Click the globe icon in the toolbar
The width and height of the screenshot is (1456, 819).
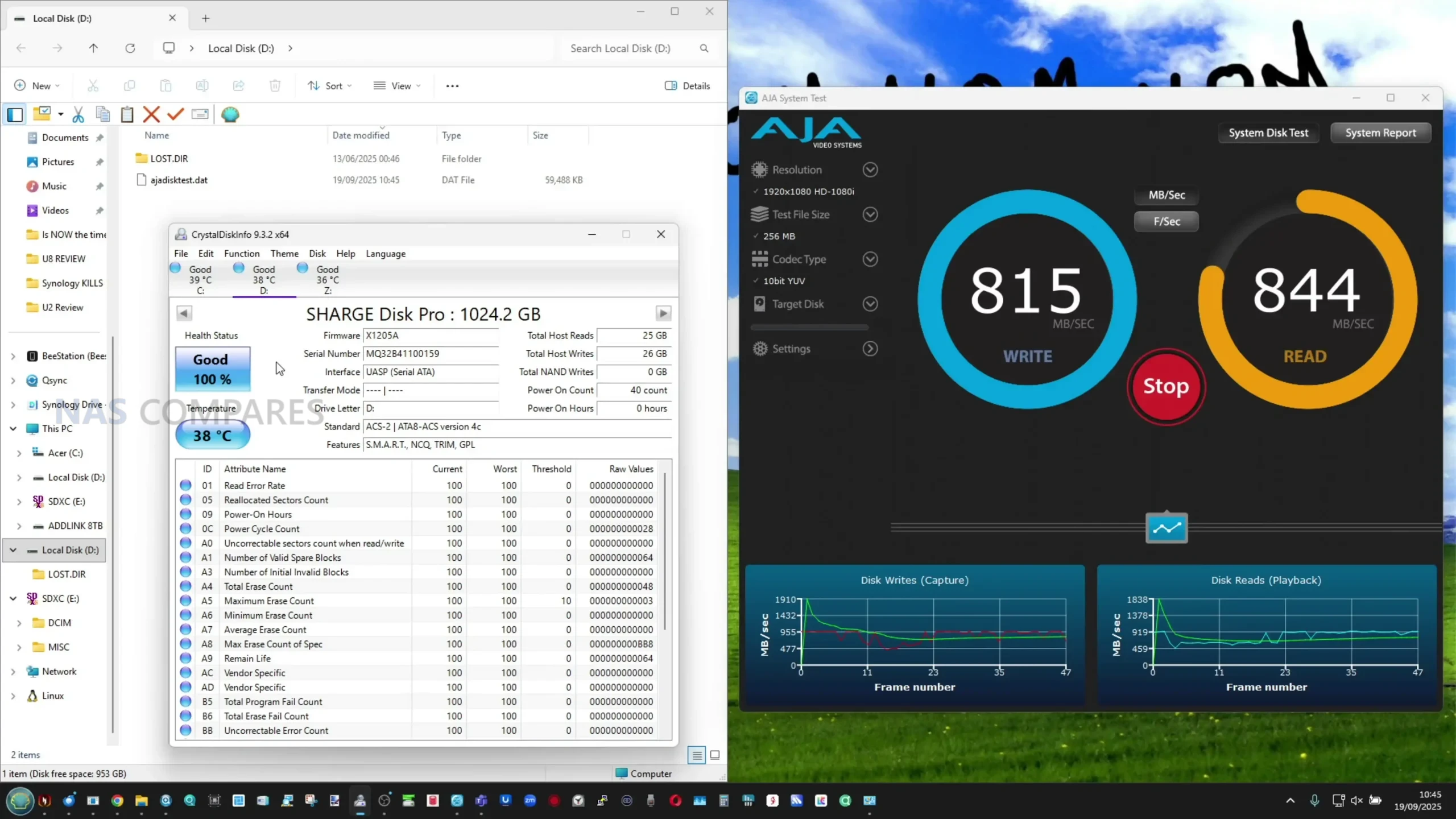[x=230, y=114]
